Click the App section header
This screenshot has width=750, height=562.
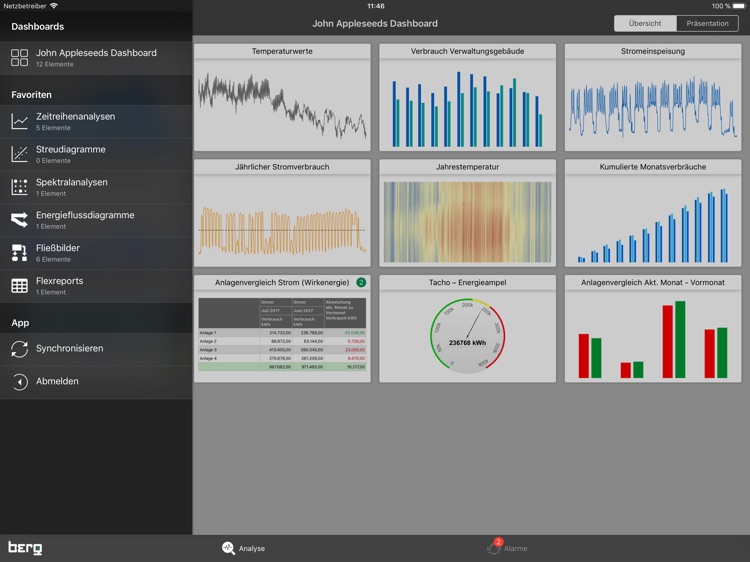(x=20, y=323)
